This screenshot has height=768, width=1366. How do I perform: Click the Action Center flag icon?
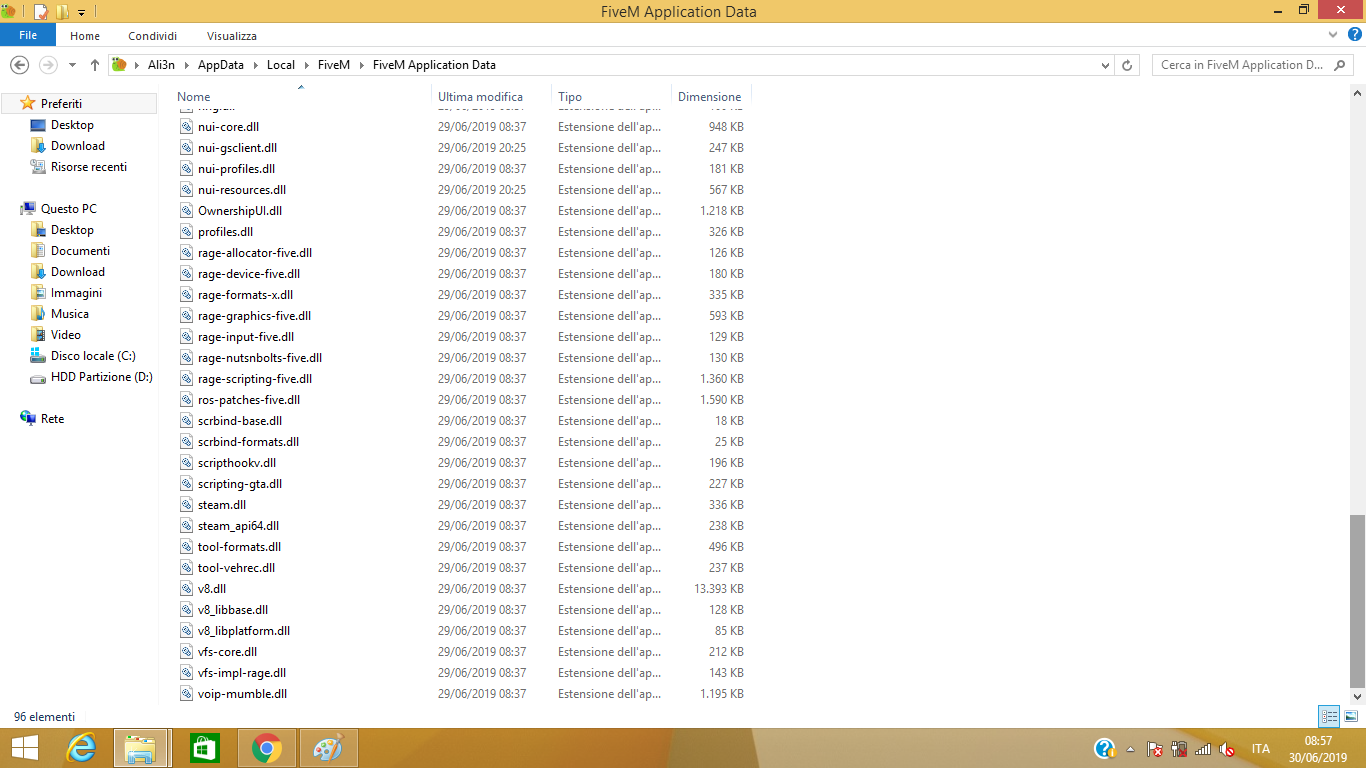1155,749
